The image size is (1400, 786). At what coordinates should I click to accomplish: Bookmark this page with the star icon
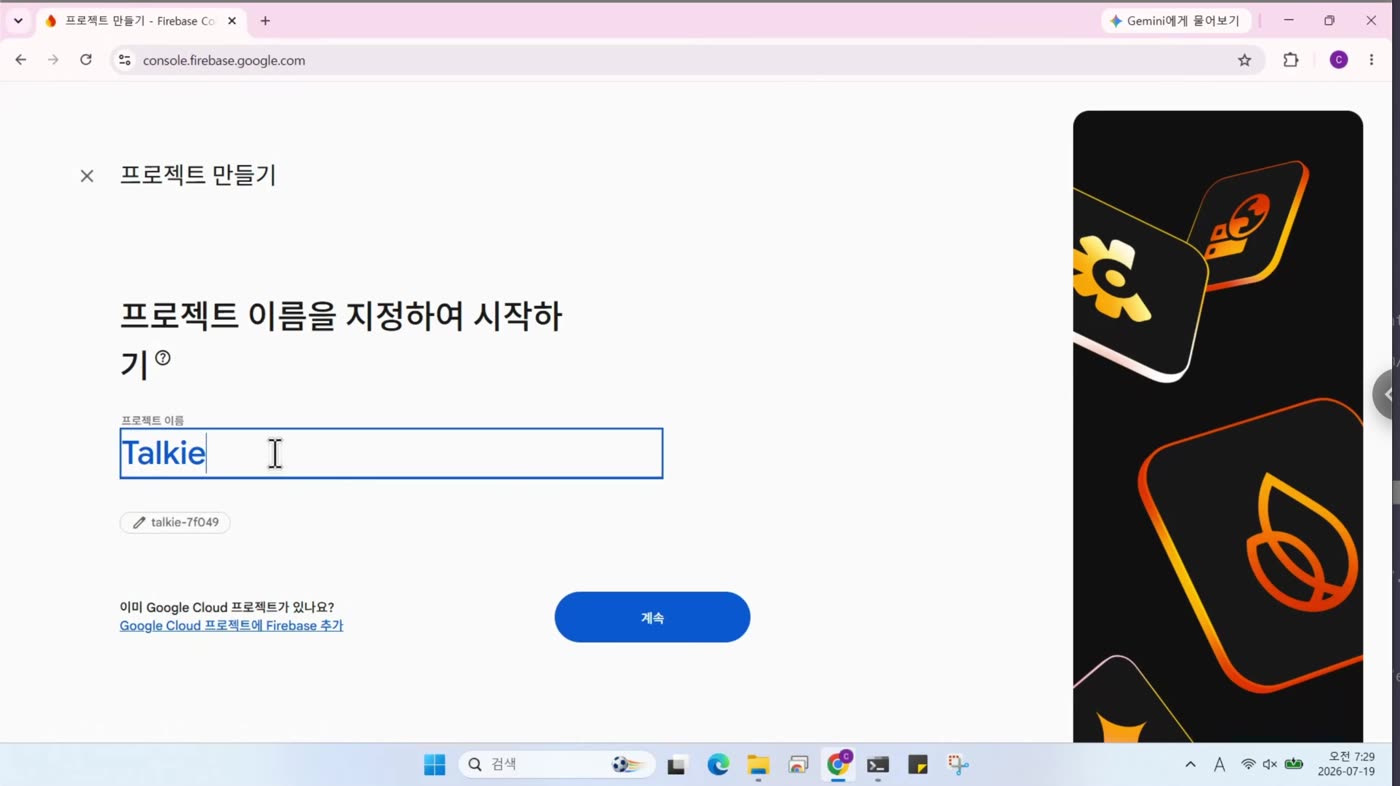pos(1244,60)
